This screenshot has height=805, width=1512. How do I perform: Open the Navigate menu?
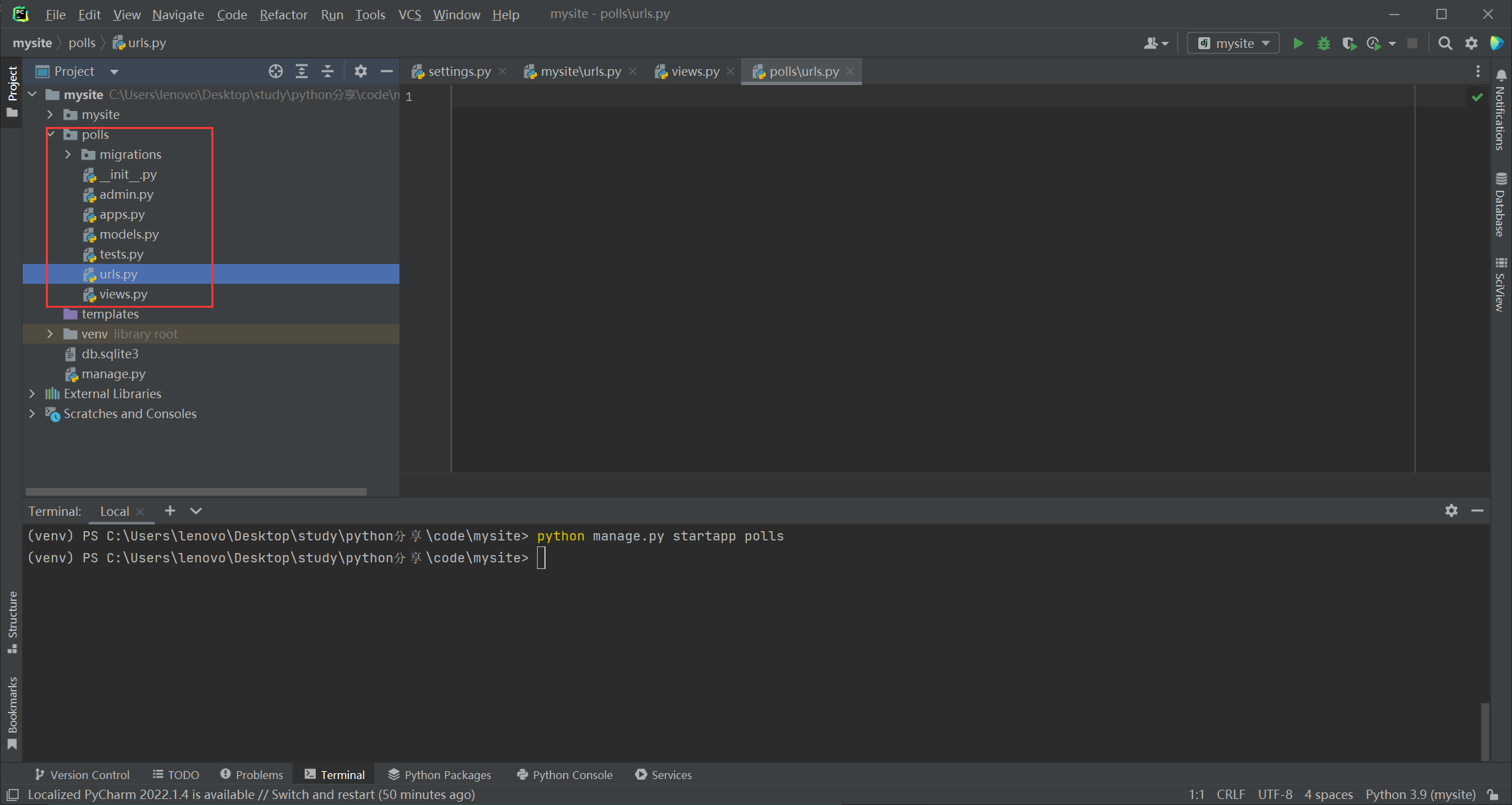178,15
